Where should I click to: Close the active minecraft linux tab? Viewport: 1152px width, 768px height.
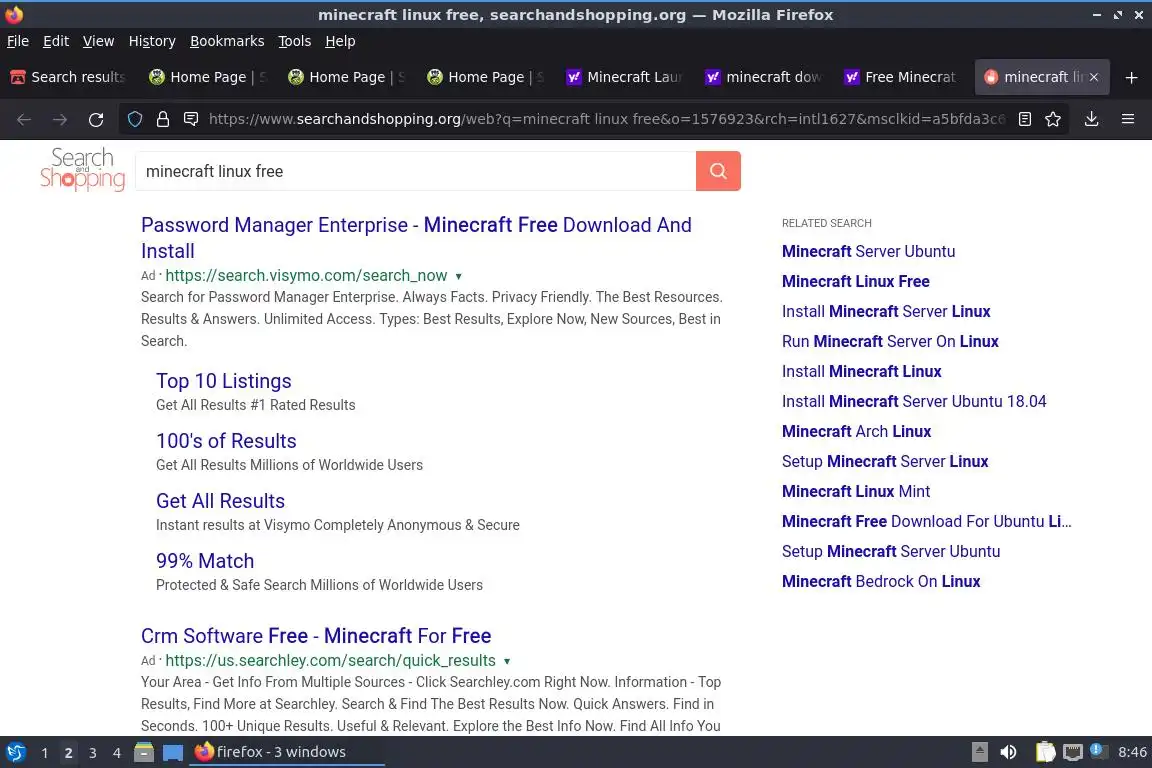click(x=1094, y=77)
